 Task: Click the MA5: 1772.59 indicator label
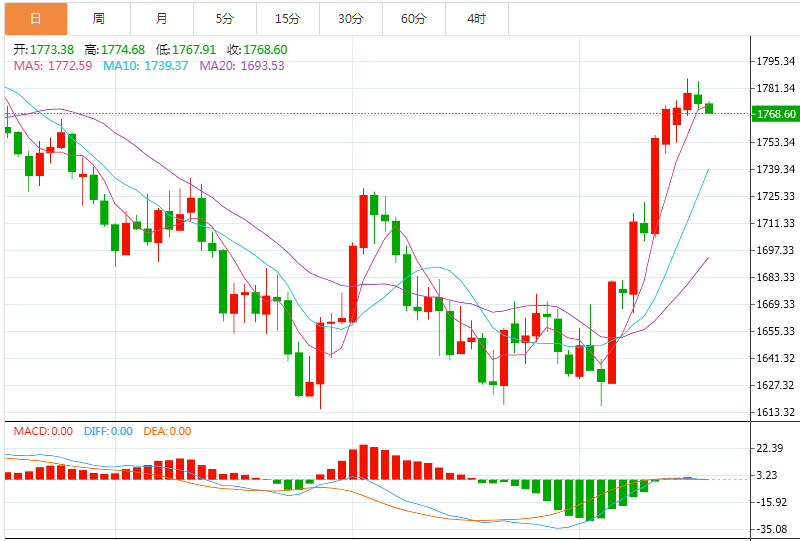point(53,66)
